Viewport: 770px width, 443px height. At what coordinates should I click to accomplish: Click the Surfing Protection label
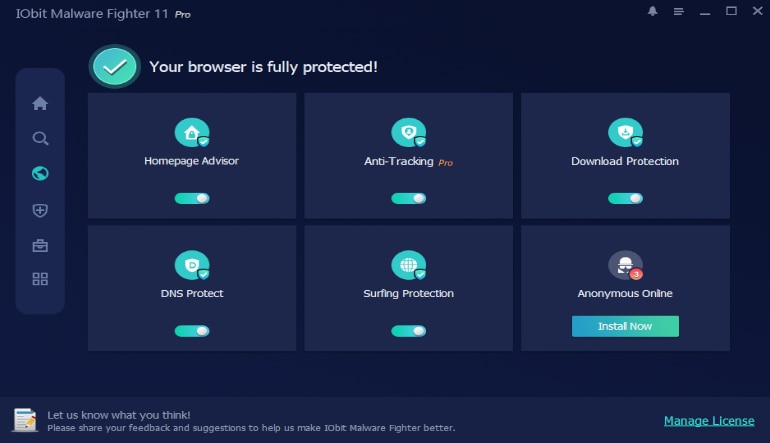click(409, 294)
